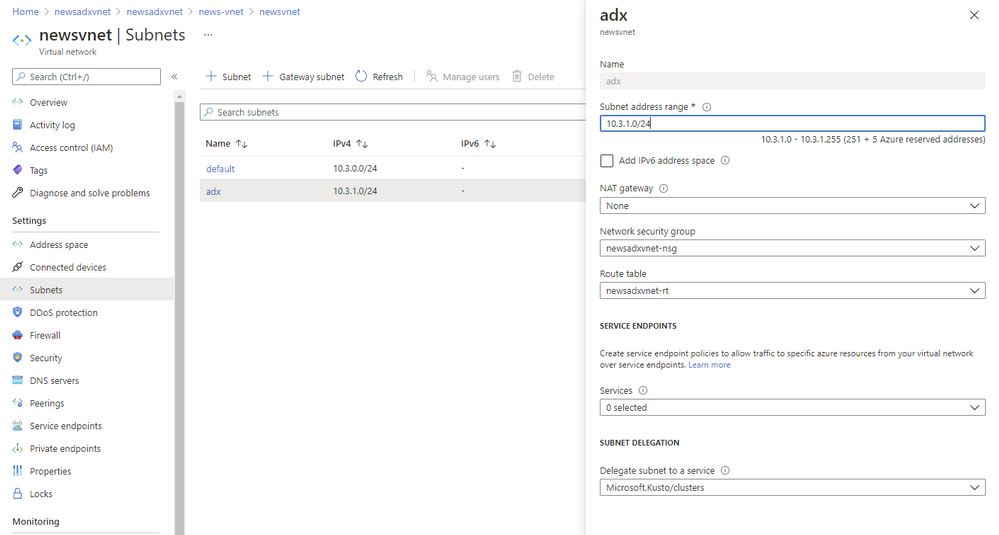Screen dimensions: 999x535
Task: Click the Private endpoints icon
Action: point(17,448)
